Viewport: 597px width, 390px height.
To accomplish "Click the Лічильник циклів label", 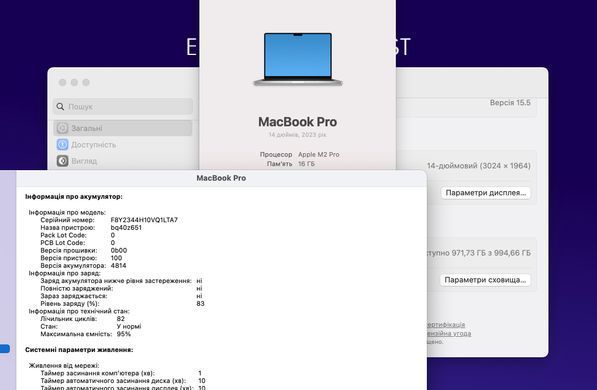I will click(x=69, y=319).
